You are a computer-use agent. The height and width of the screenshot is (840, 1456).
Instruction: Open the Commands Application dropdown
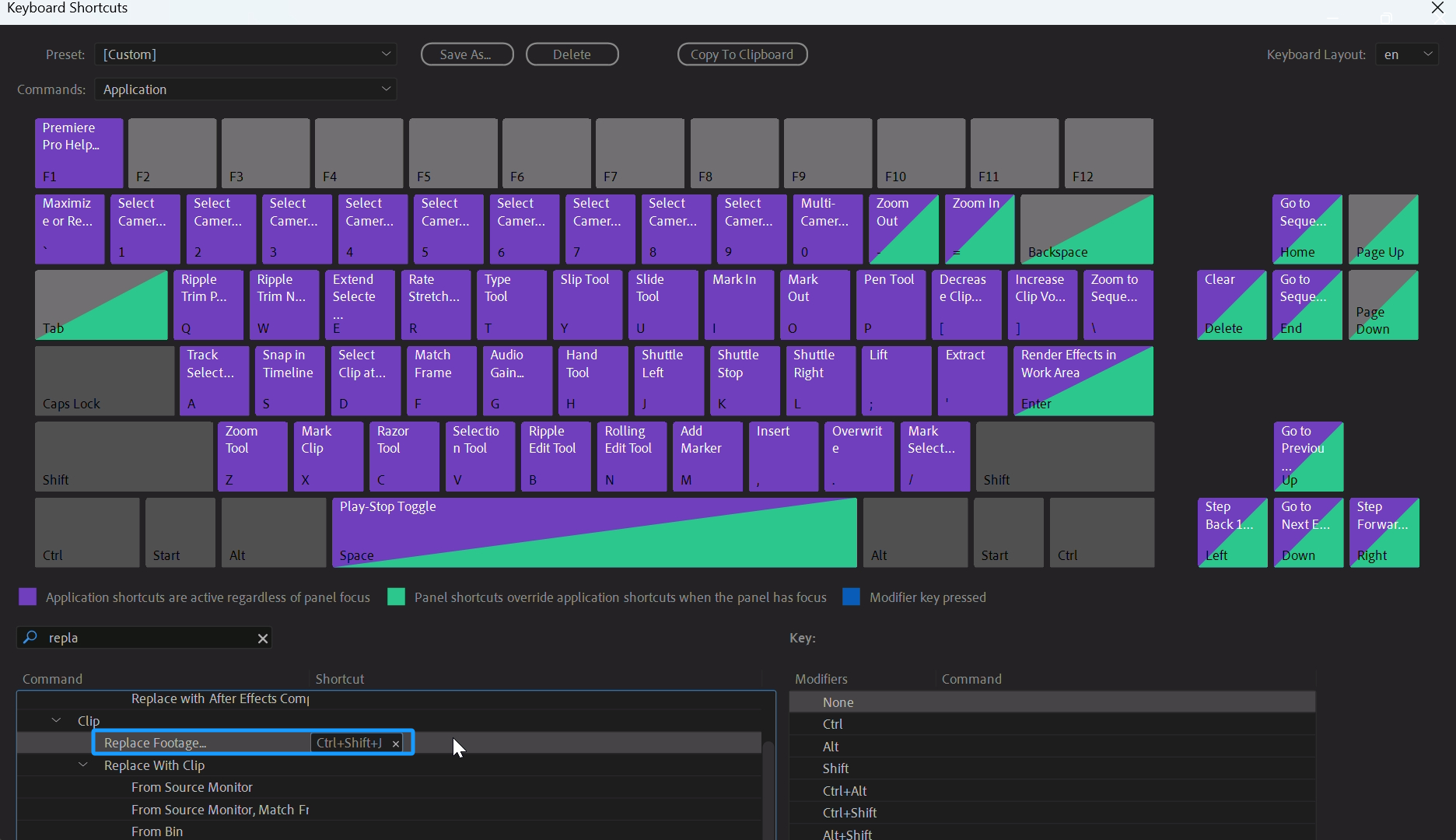(x=246, y=89)
